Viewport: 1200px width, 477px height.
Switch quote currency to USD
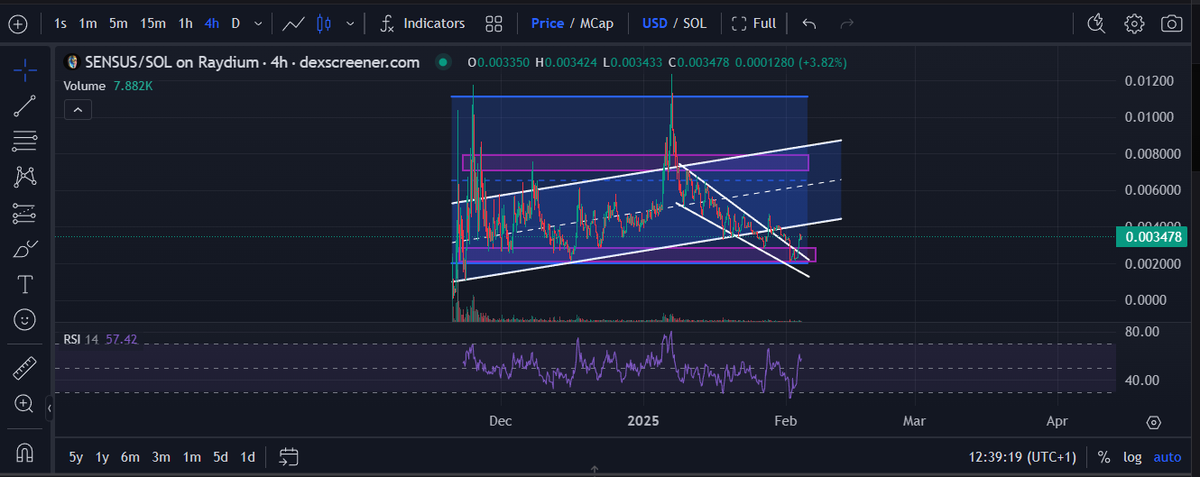656,23
